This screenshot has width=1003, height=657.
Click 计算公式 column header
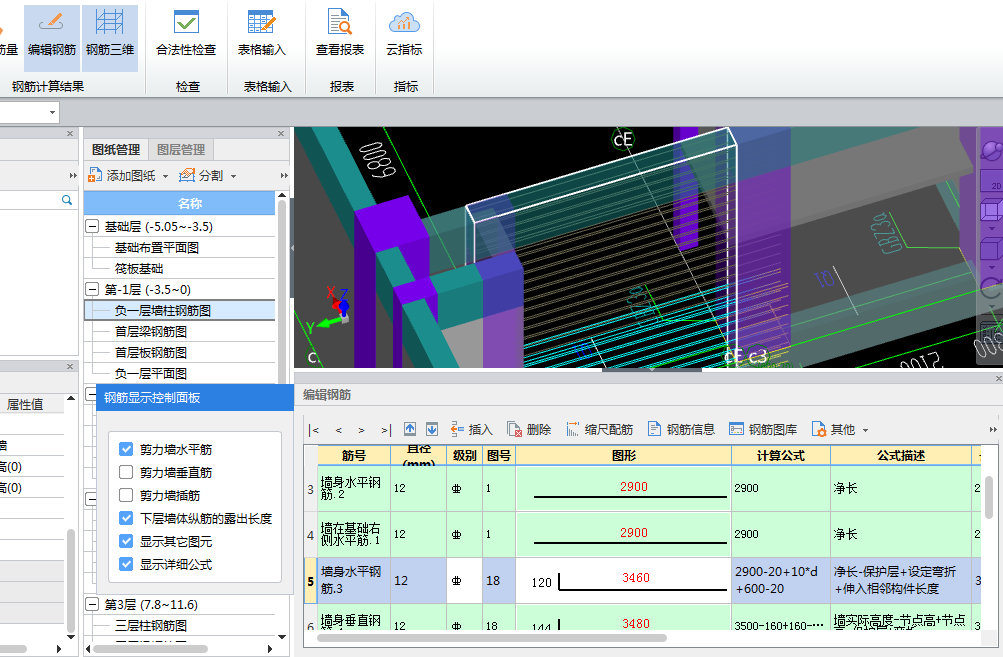pos(780,455)
